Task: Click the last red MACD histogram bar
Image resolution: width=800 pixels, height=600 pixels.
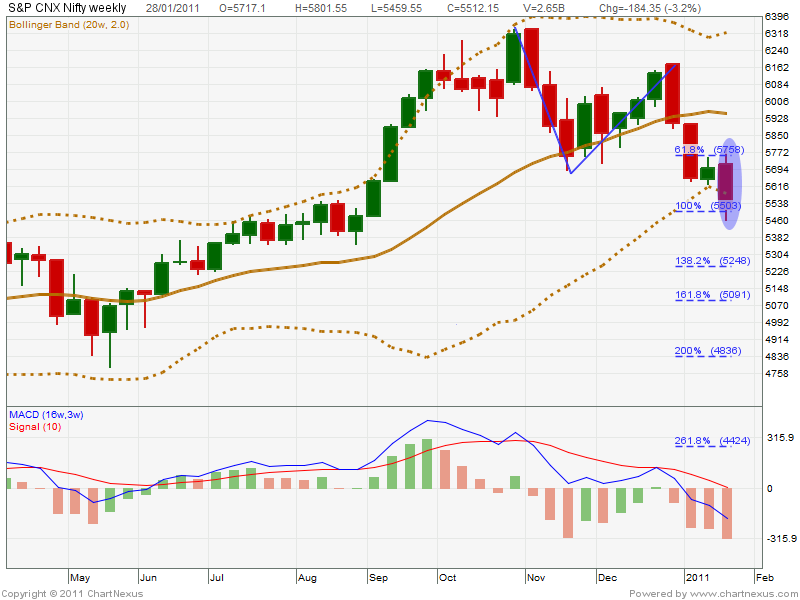Action: (x=727, y=513)
